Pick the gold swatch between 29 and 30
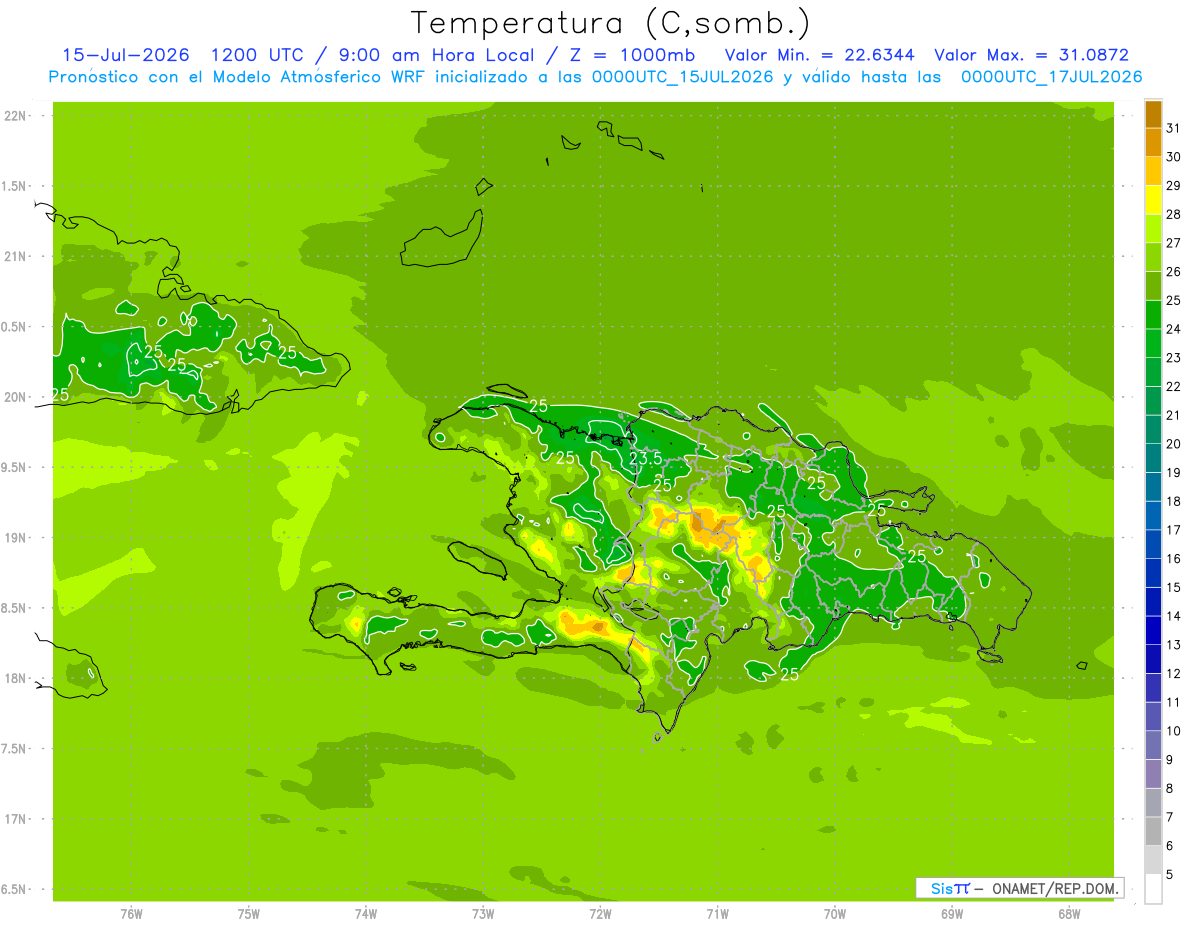The image size is (1200, 927). click(1153, 171)
